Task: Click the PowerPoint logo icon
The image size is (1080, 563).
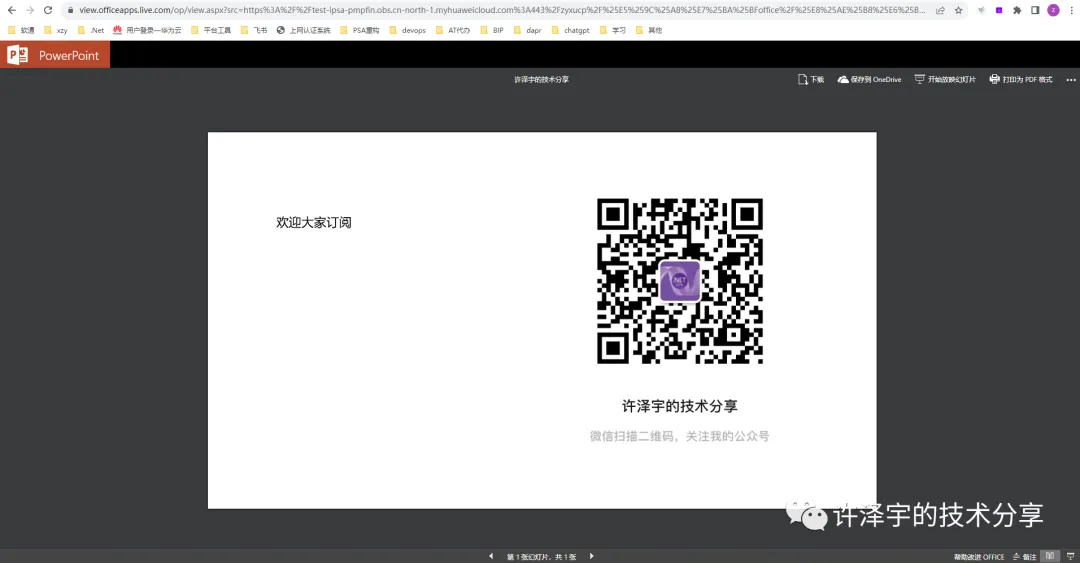Action: pos(17,55)
